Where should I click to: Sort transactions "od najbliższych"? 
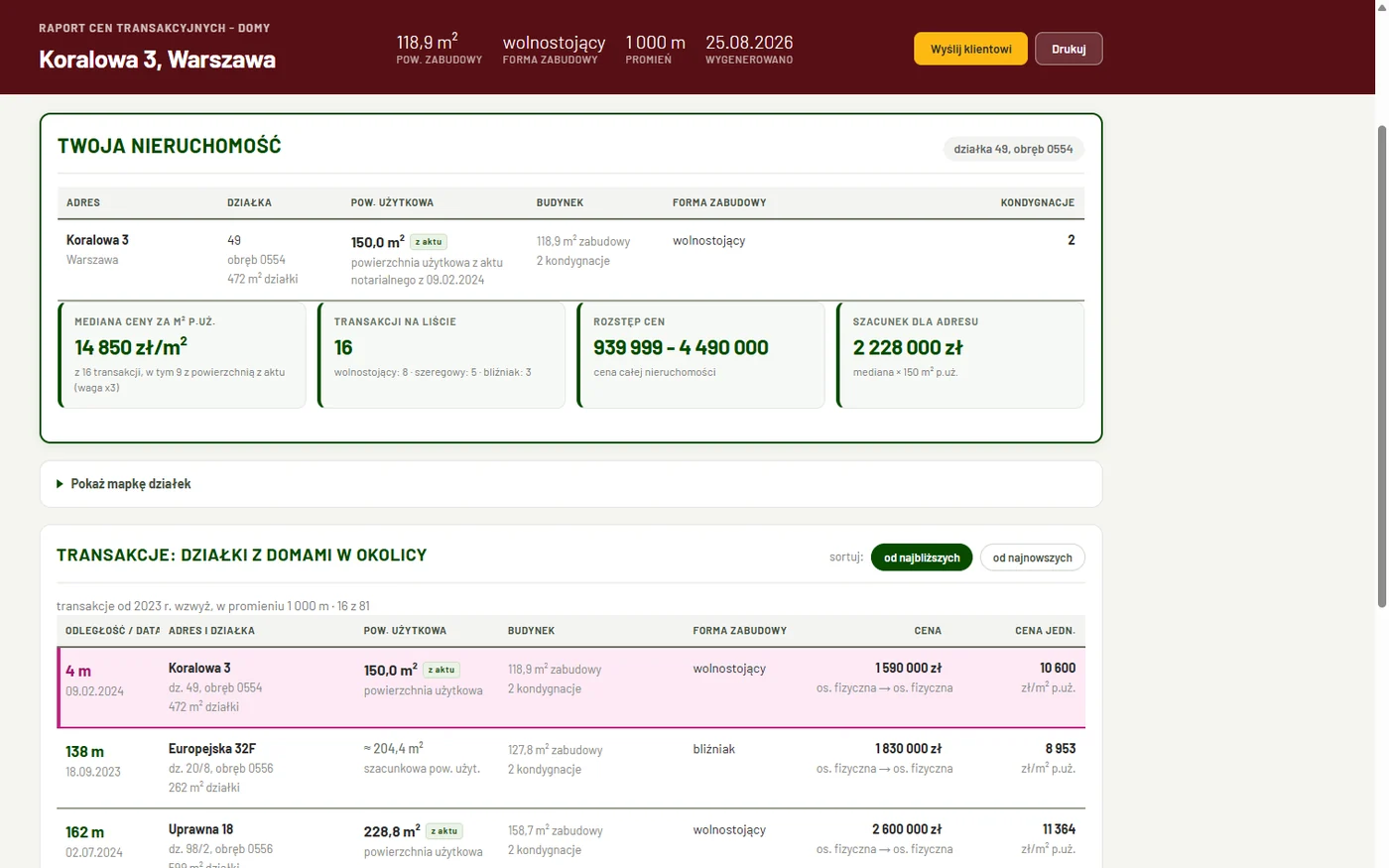[x=922, y=558]
